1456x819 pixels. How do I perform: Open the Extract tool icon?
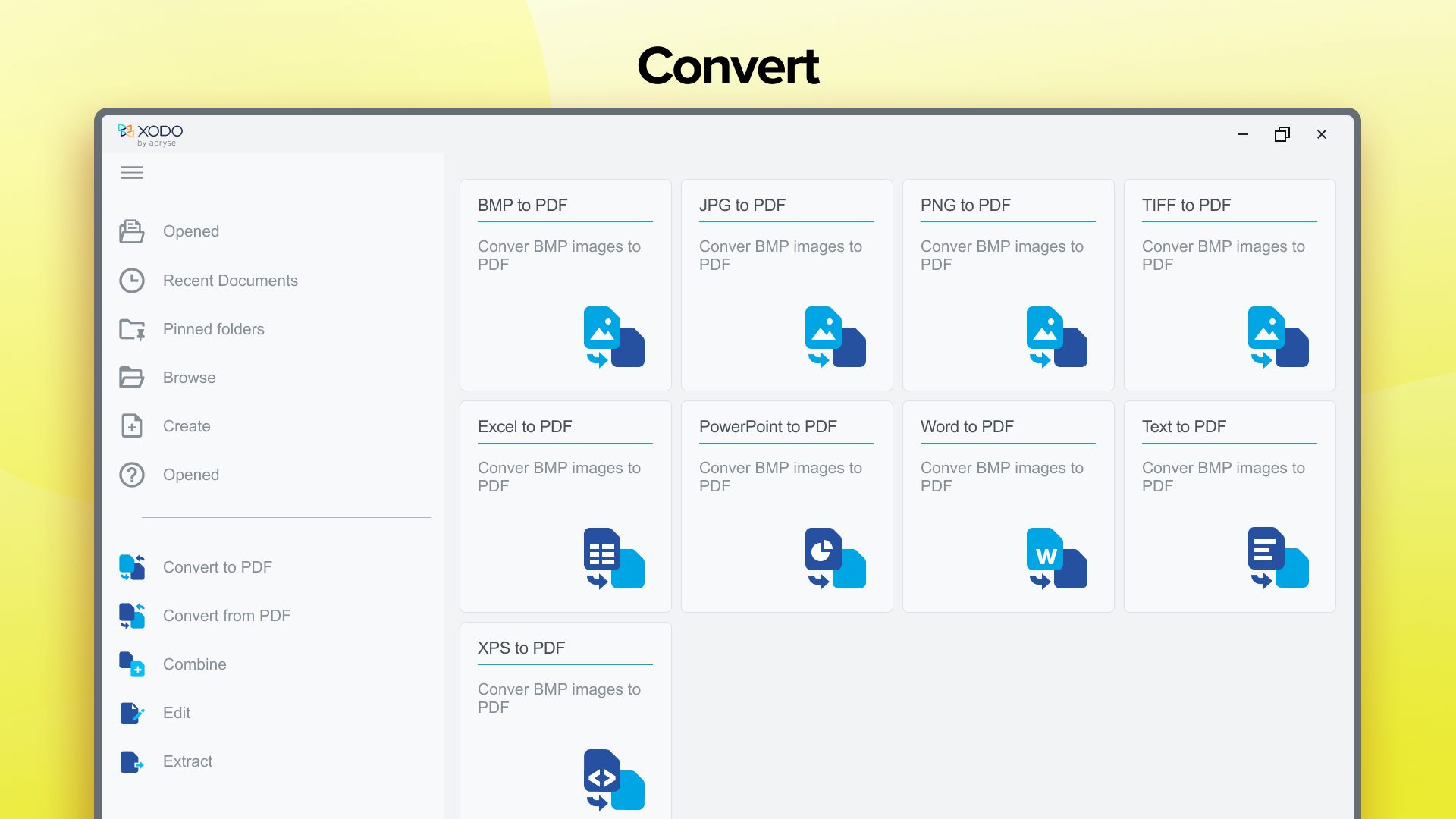pos(132,761)
